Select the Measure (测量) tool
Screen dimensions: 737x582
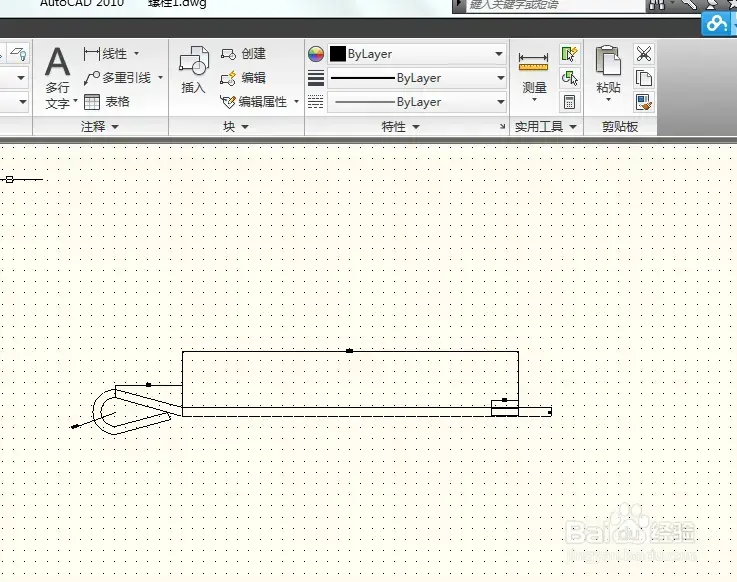pos(533,73)
